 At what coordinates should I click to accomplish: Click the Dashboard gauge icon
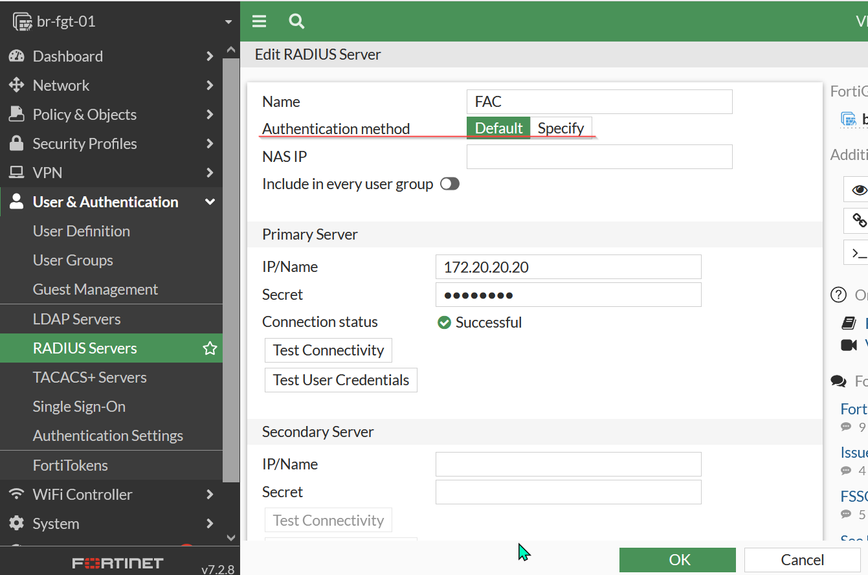point(16,56)
